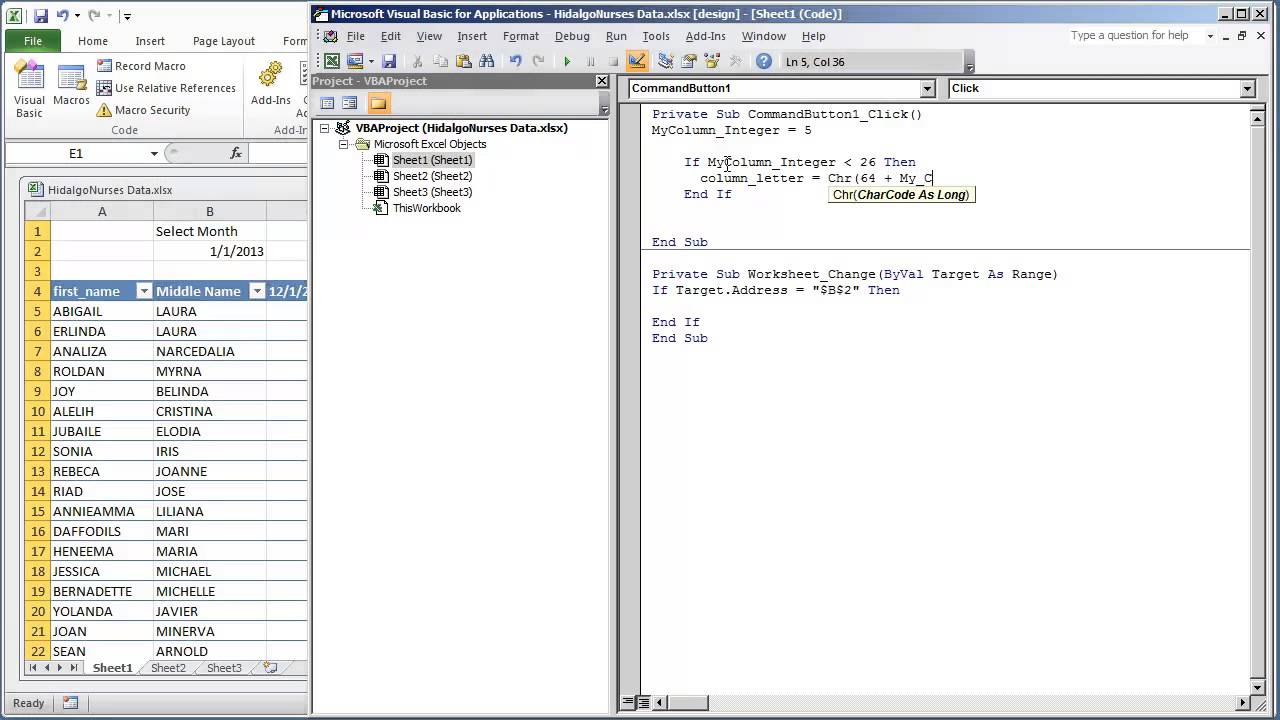Collapse the VBAProject tree node
The width and height of the screenshot is (1280, 720).
click(x=325, y=128)
